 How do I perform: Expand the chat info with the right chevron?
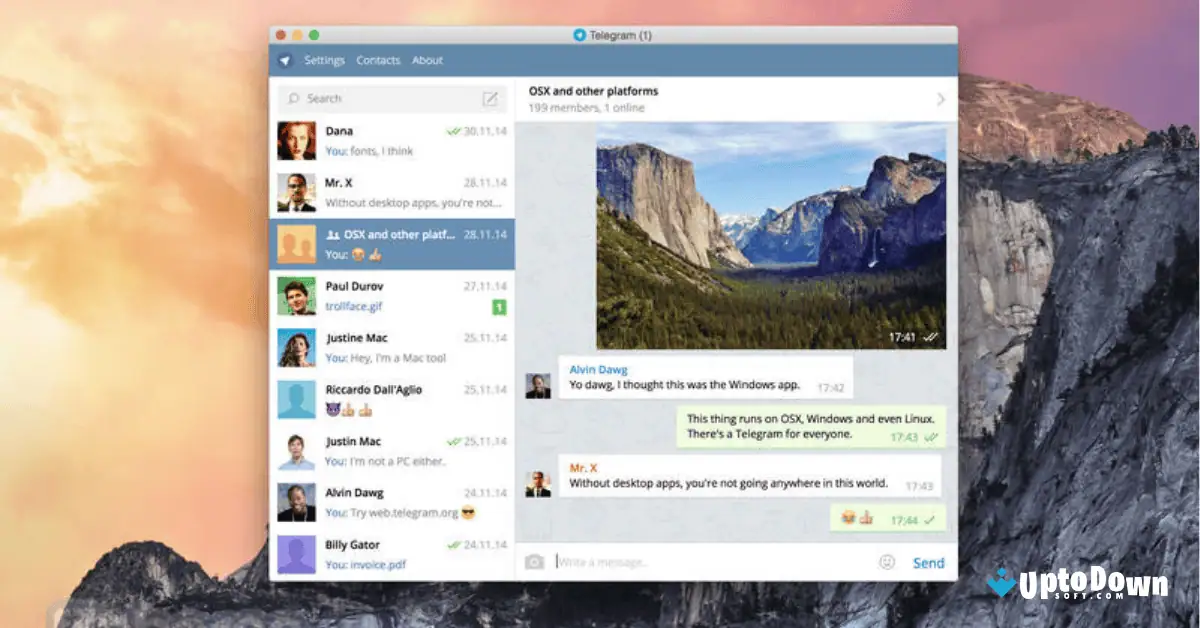[x=939, y=98]
